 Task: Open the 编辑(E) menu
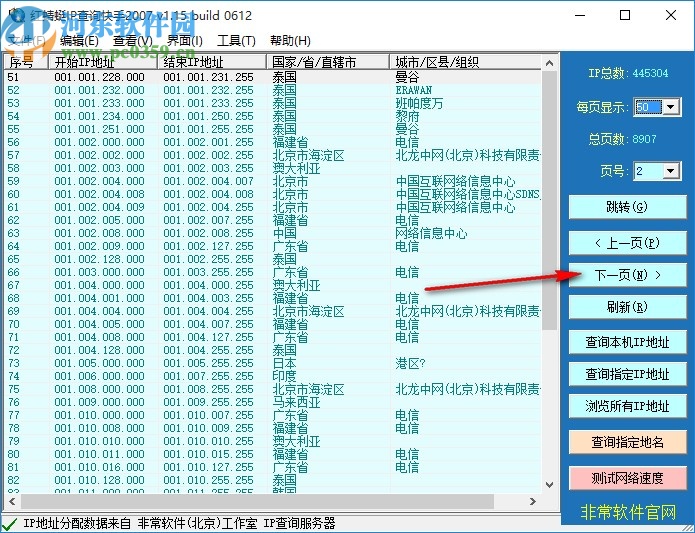(x=79, y=41)
